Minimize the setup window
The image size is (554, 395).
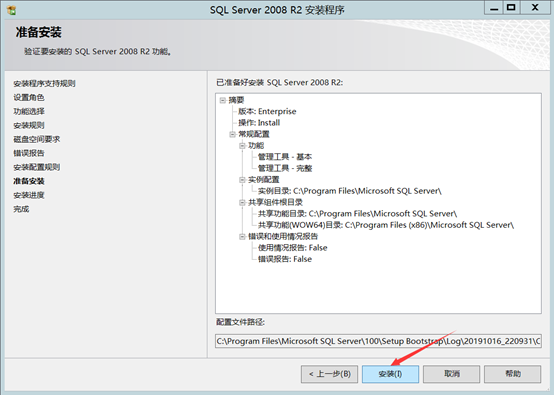(494, 8)
